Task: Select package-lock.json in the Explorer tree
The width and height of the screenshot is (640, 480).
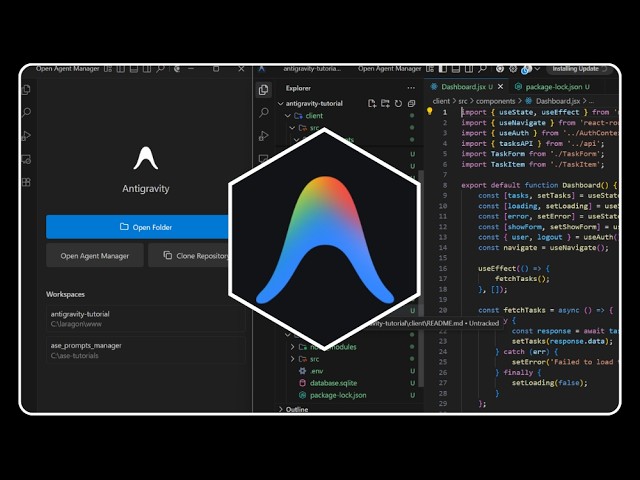Action: click(x=338, y=396)
